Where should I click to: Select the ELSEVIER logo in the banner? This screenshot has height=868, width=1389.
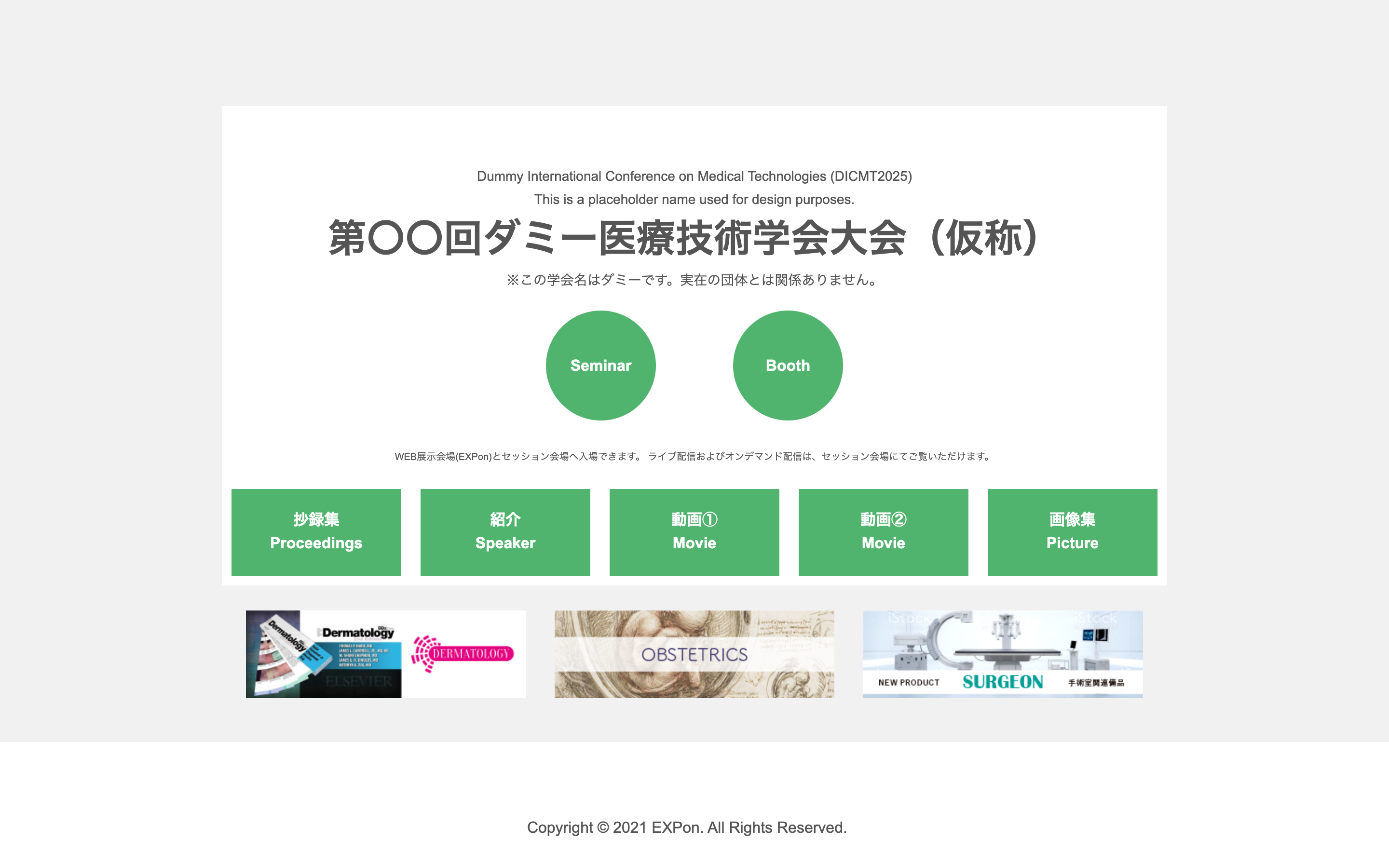point(356,682)
